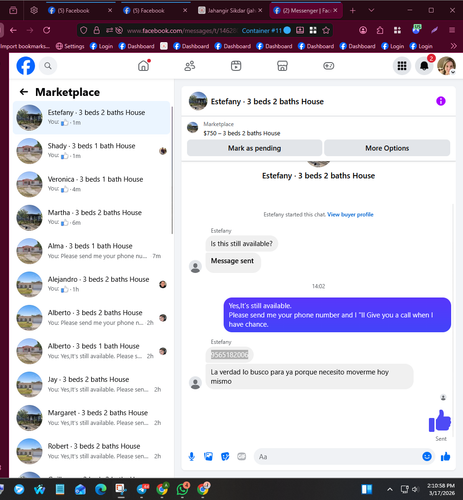Open browser settings gear in tab bar
This screenshot has width=463, height=500.
click(34, 11)
